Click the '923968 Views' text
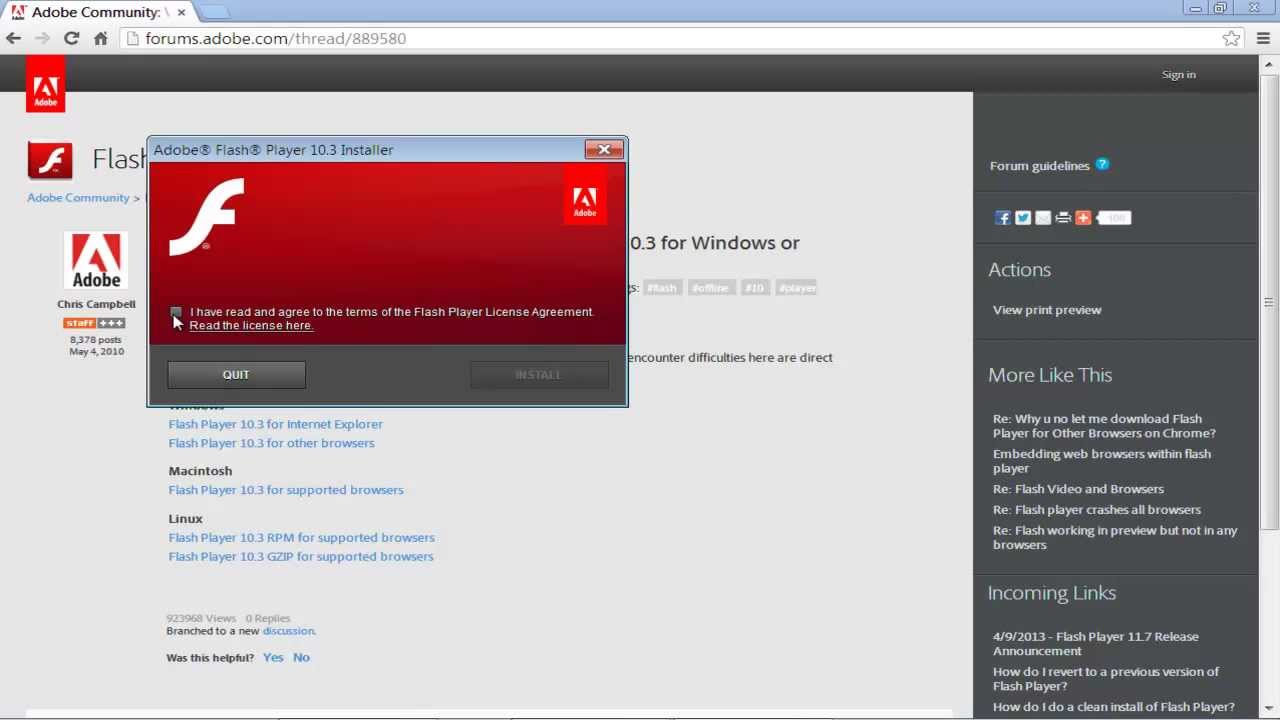 click(x=201, y=619)
